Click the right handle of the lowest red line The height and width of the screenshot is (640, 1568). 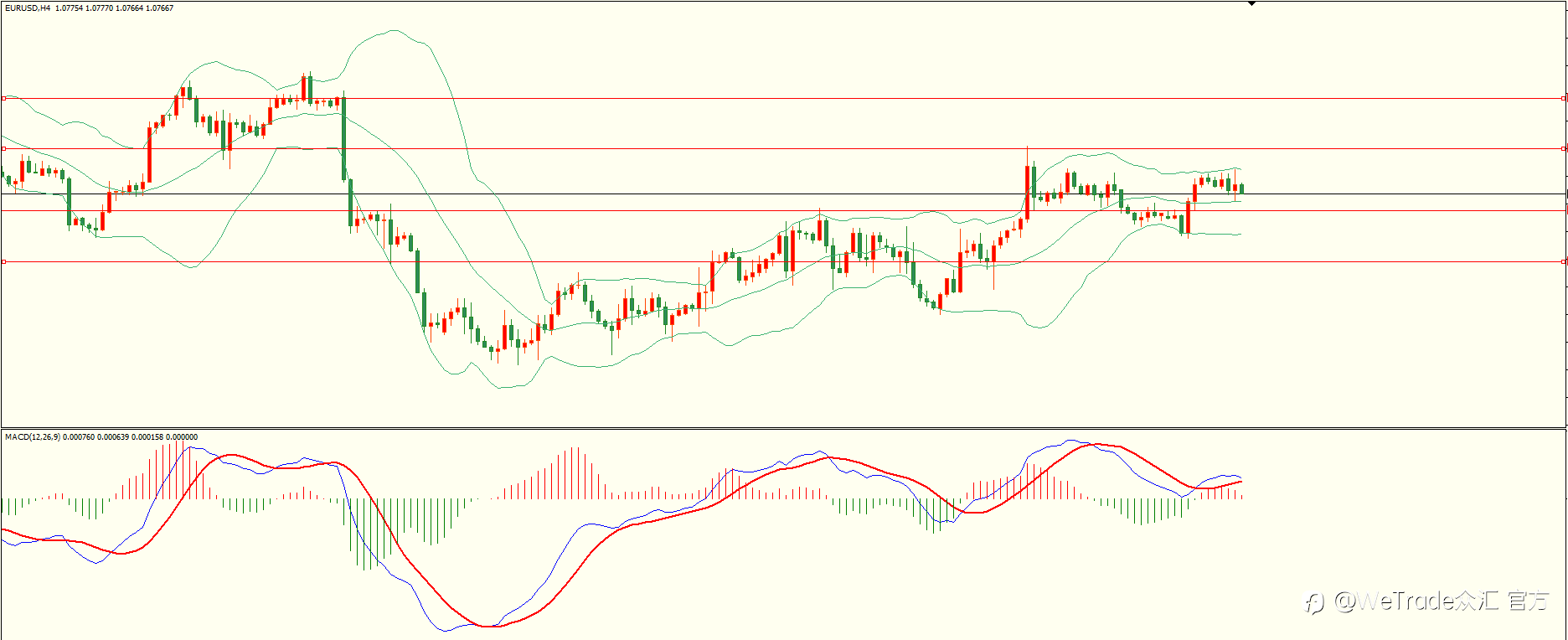tap(1564, 262)
